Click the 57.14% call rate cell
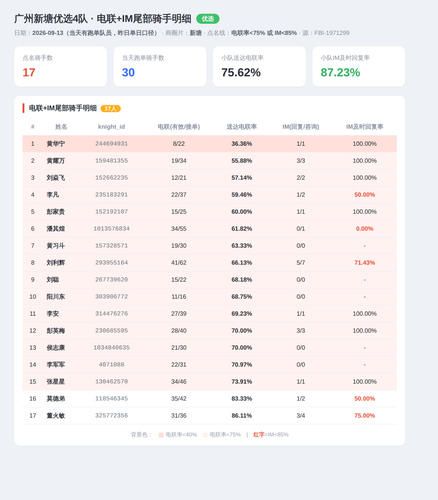 (242, 178)
